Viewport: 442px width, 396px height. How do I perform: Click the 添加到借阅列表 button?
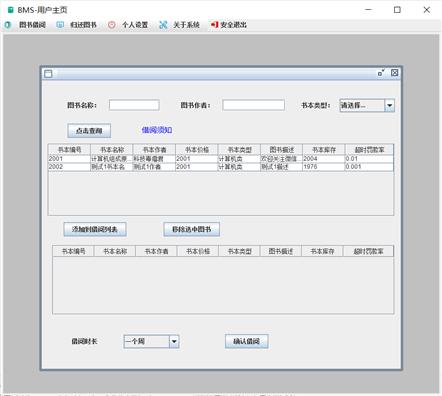coord(95,229)
